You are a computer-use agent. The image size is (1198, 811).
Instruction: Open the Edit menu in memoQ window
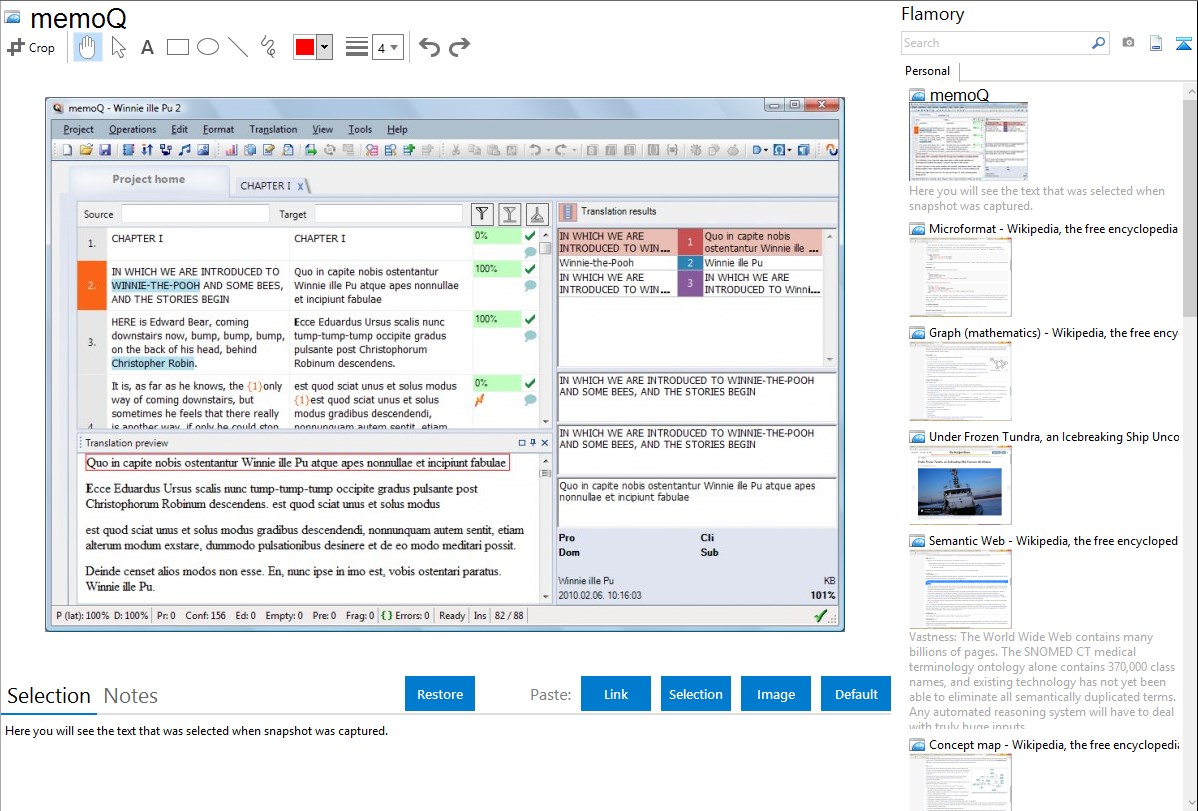coord(179,129)
